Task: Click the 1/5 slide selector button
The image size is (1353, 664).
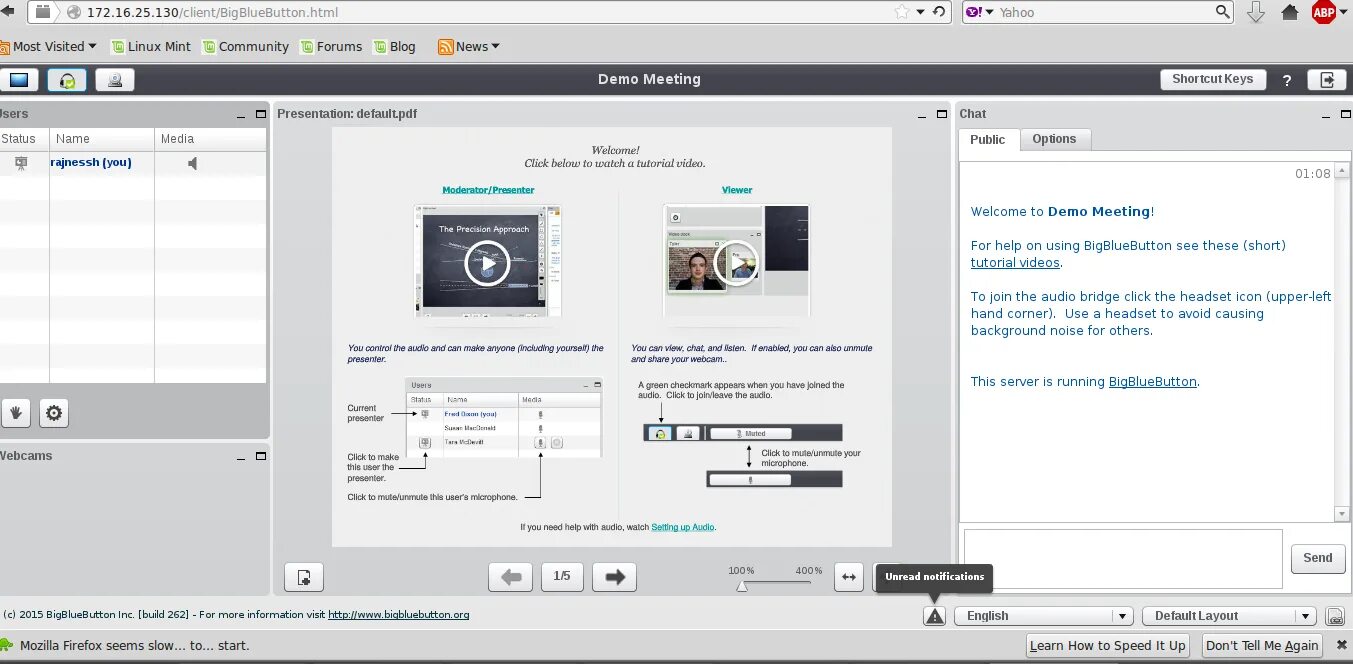Action: [x=562, y=576]
